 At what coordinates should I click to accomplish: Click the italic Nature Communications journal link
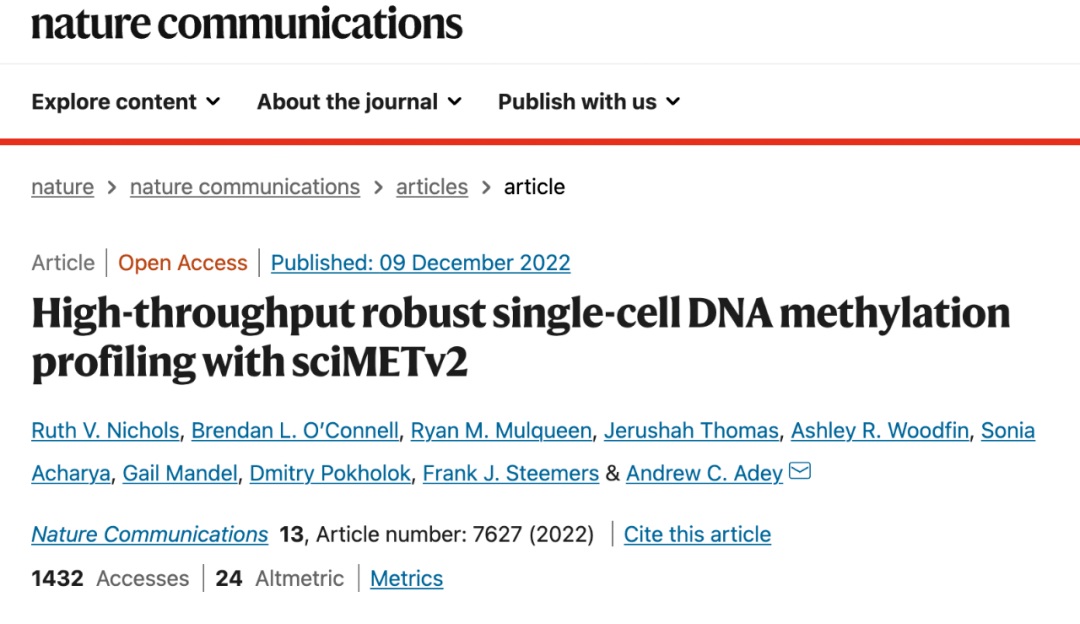point(150,535)
